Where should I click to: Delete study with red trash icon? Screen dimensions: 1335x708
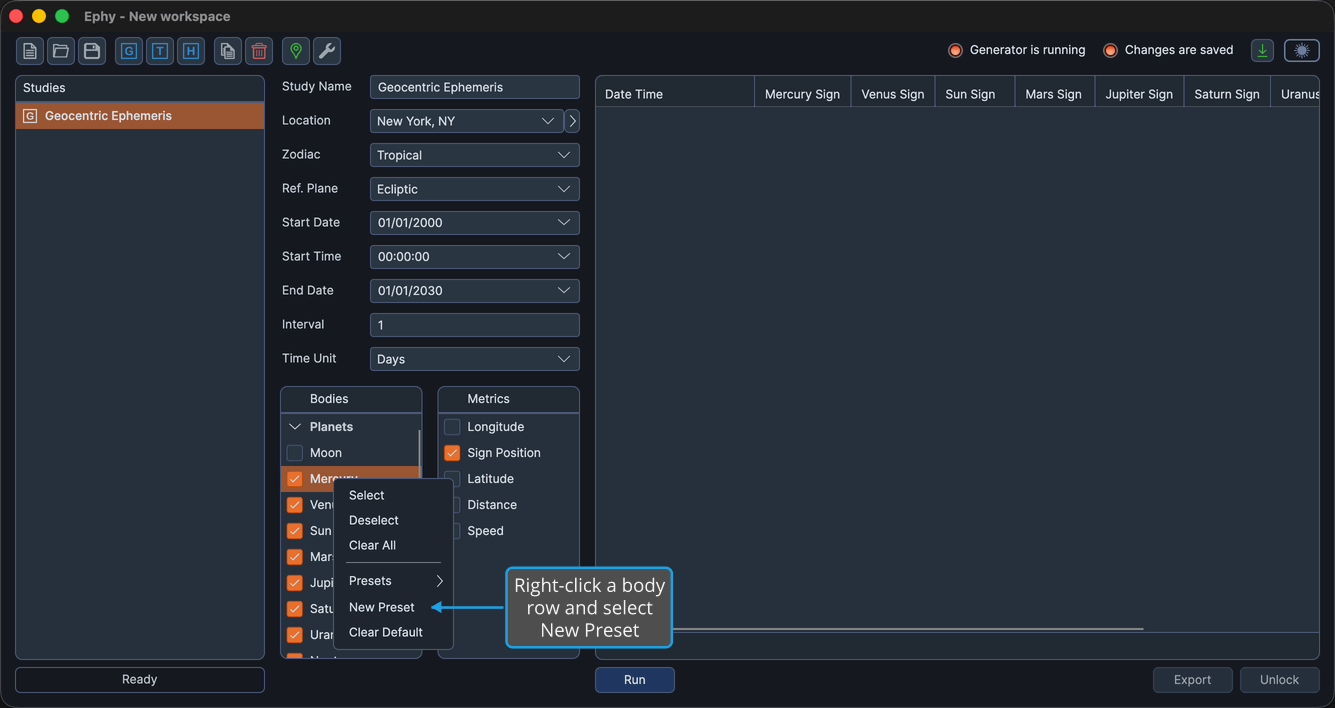(259, 51)
